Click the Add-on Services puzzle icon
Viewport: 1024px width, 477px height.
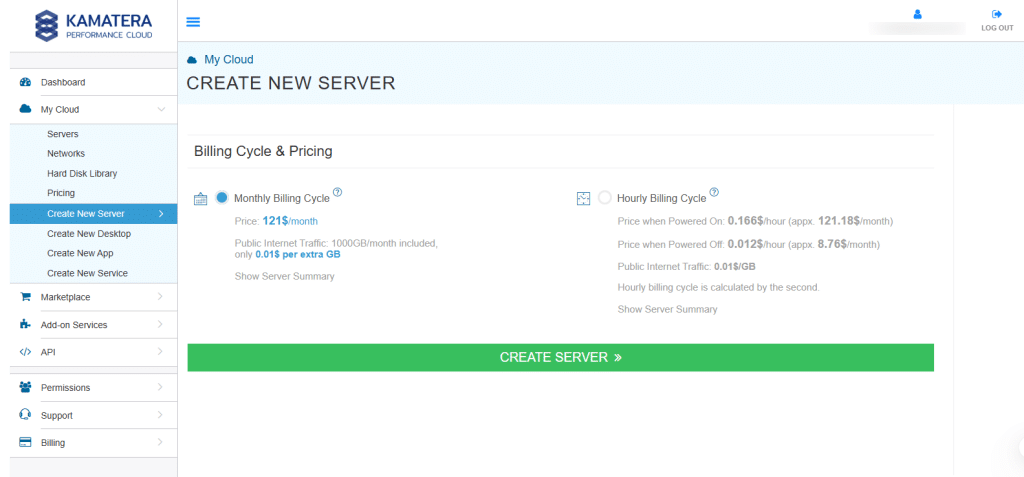[x=25, y=324]
